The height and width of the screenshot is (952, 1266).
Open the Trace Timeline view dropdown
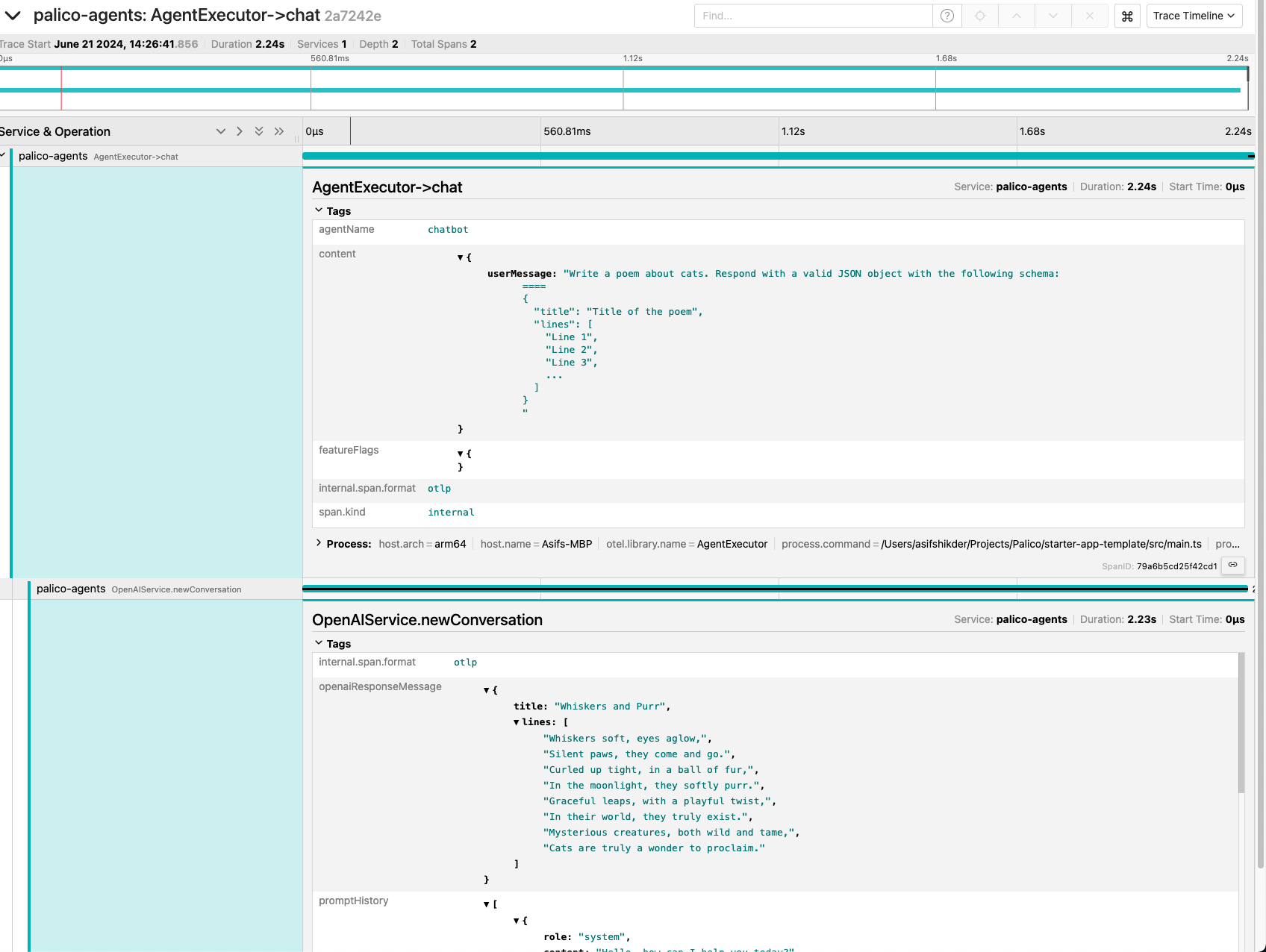tap(1194, 16)
